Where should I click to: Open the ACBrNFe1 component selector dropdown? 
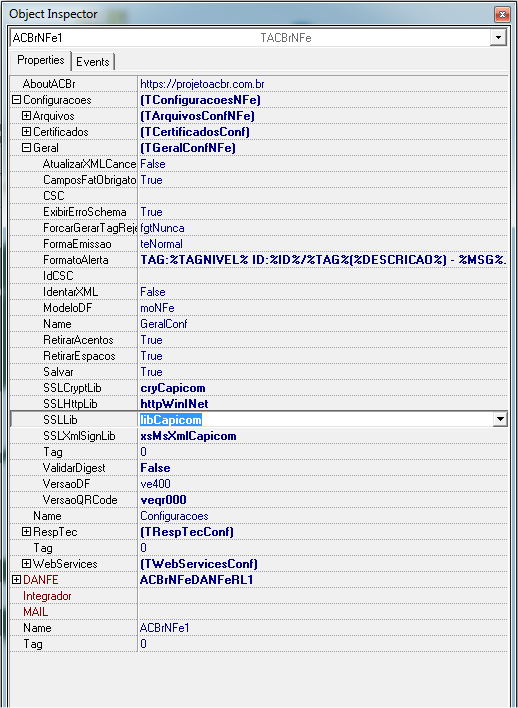pyautogui.click(x=499, y=37)
